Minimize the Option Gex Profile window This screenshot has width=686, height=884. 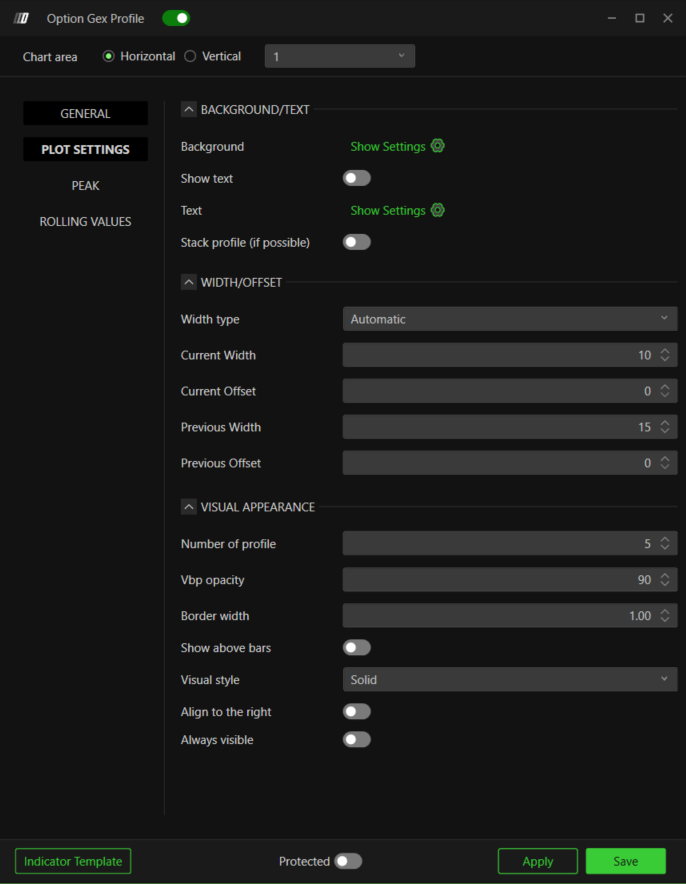point(612,19)
